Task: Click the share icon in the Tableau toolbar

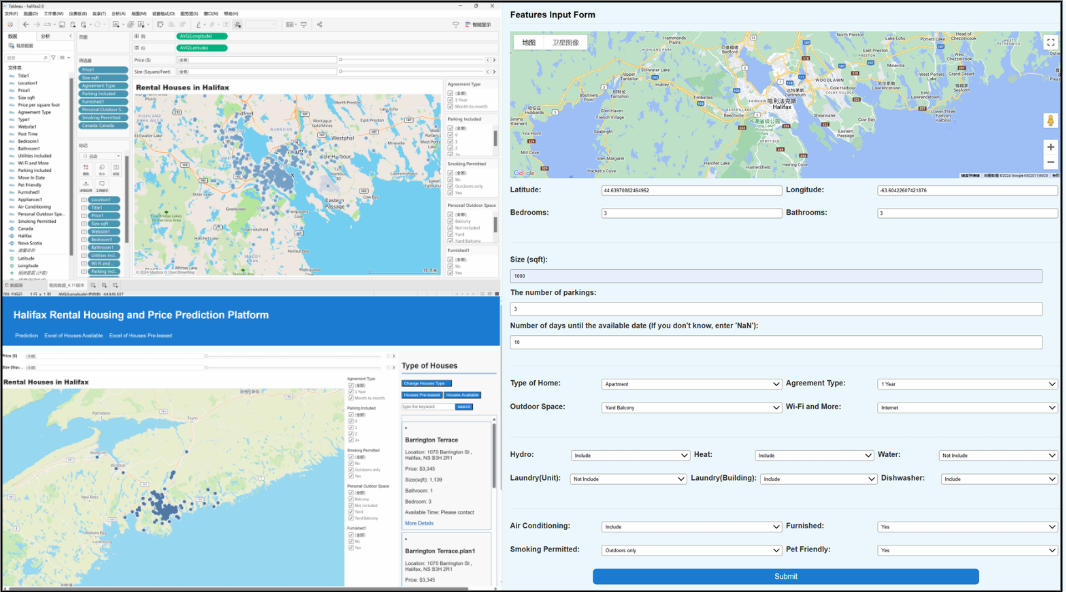Action: (x=320, y=24)
